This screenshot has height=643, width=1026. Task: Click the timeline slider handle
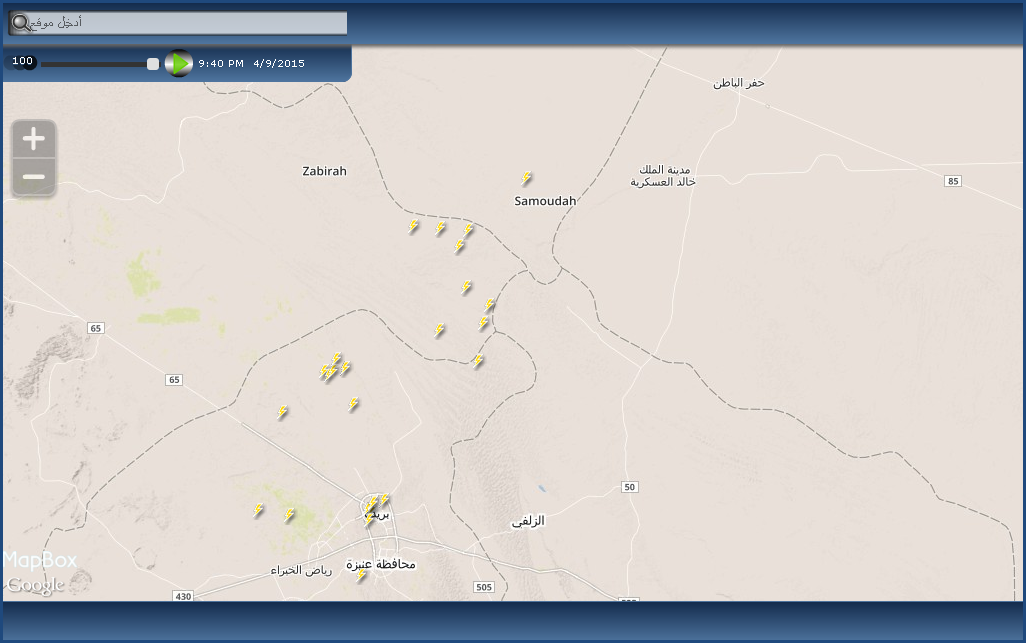[x=152, y=63]
